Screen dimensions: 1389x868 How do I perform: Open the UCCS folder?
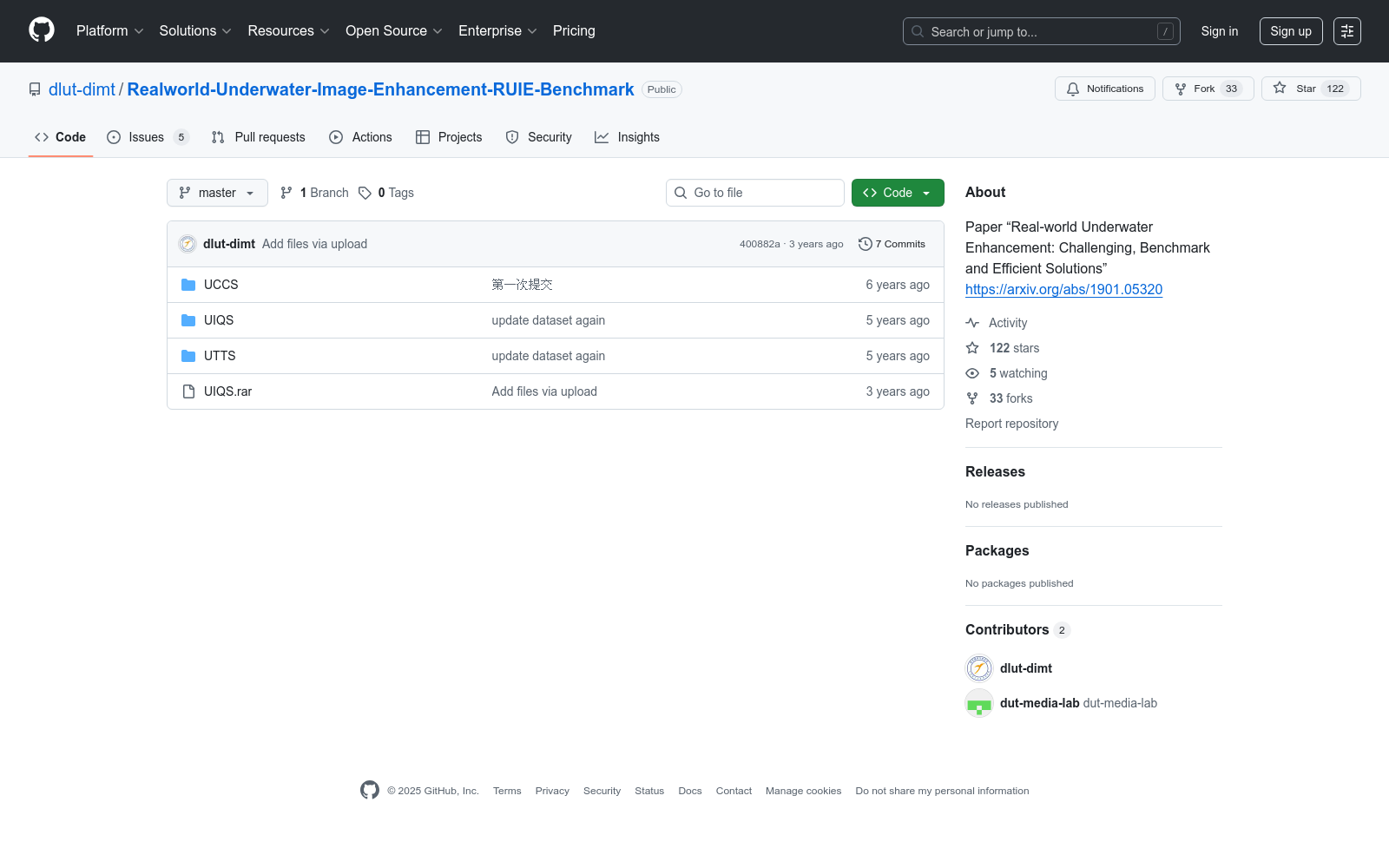click(x=221, y=285)
